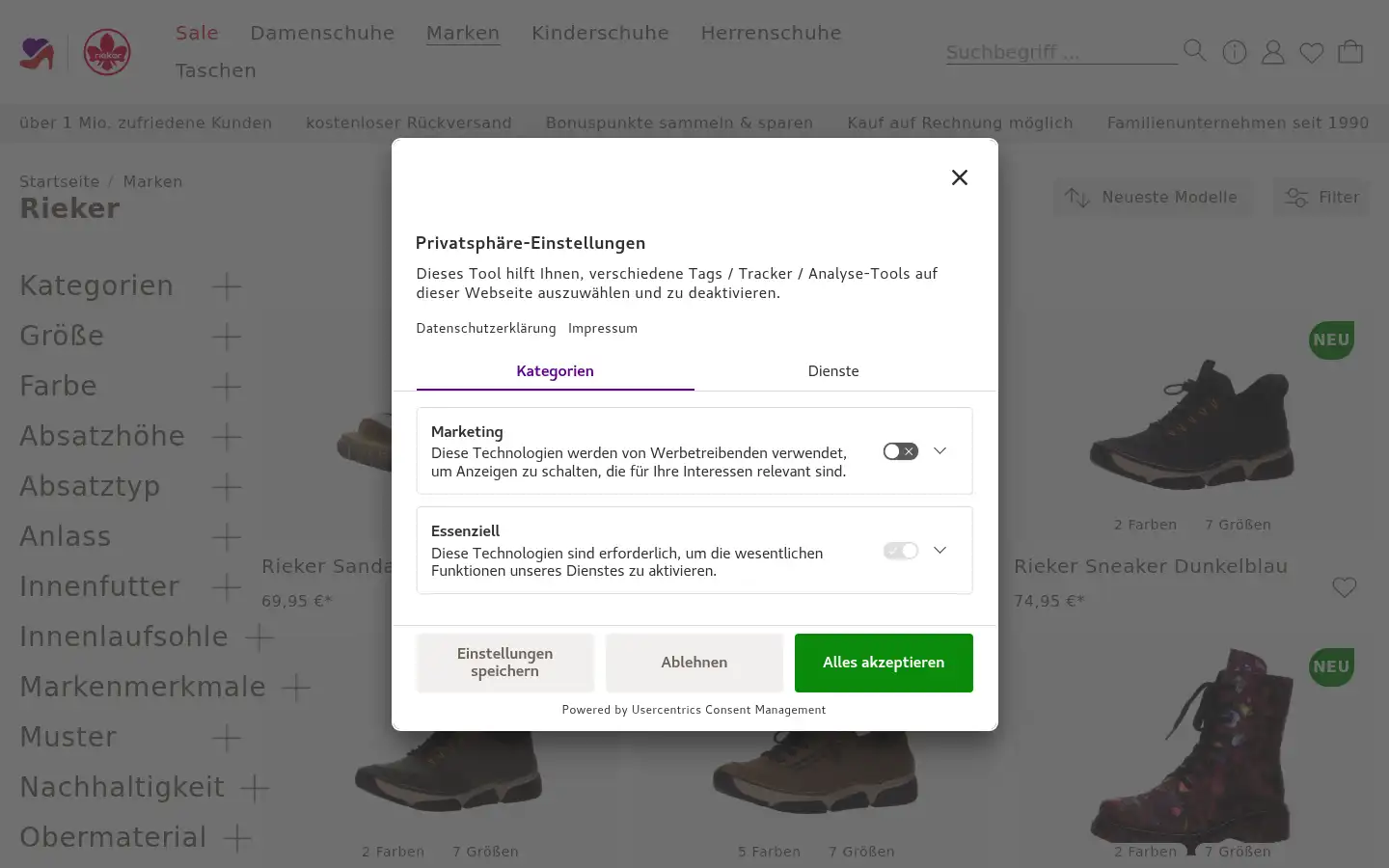Click the purple shoe shop logo
1389x868 pixels.
pos(38,53)
